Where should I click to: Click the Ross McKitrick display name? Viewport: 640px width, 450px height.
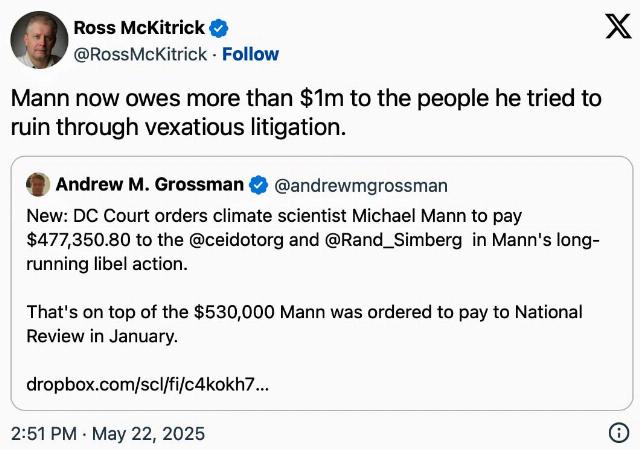(139, 28)
